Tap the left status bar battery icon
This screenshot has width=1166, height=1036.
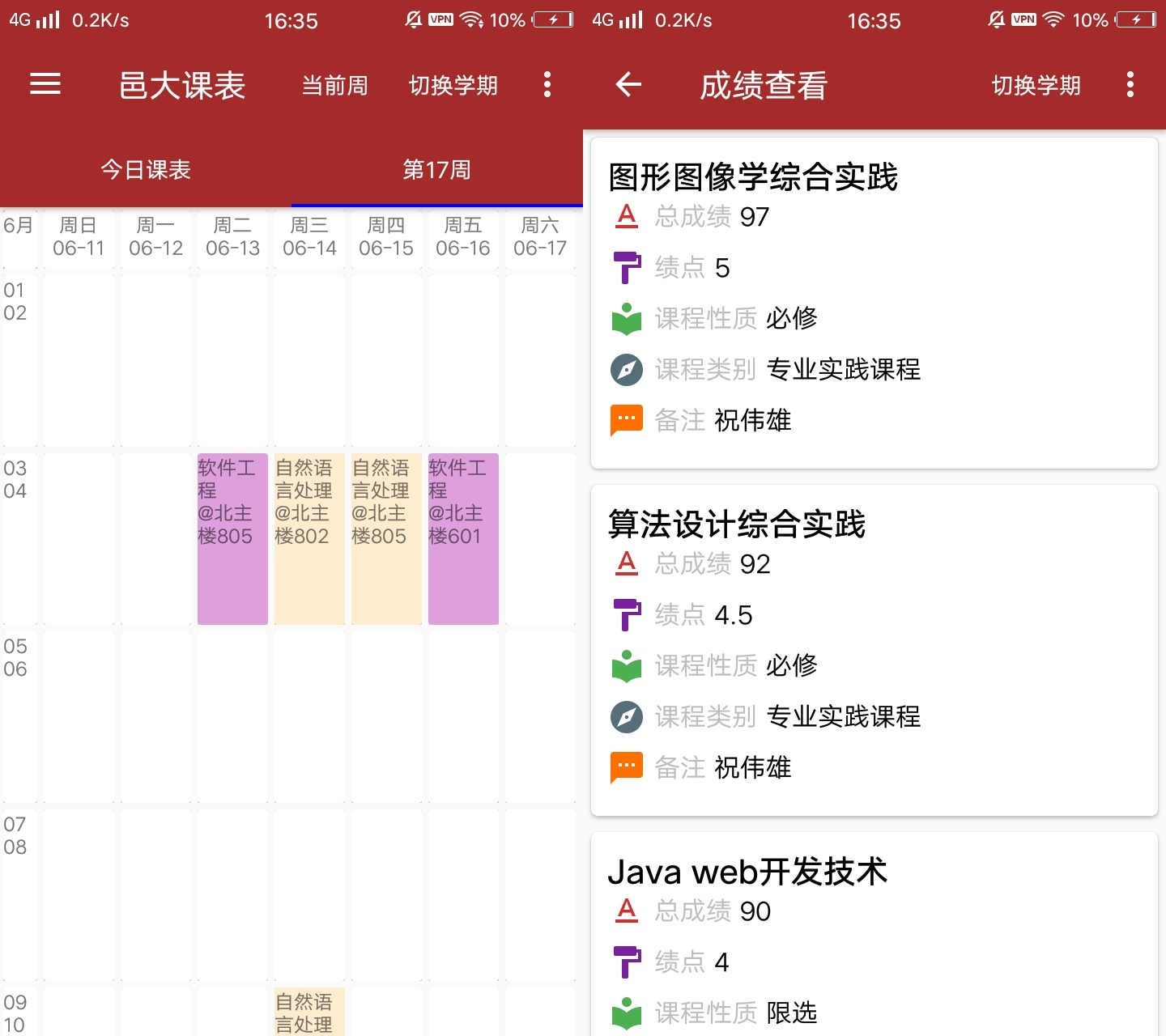tap(553, 20)
